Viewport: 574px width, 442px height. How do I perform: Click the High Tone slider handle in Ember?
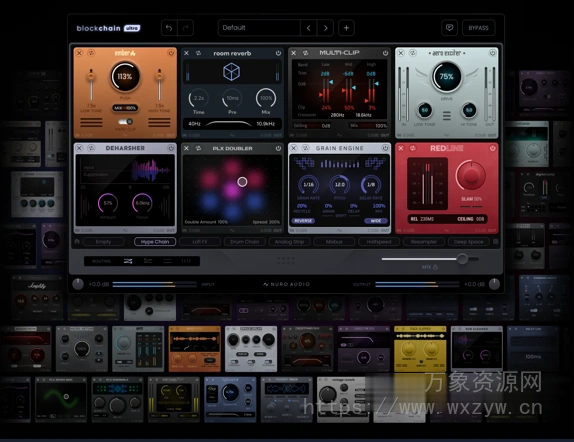click(159, 76)
